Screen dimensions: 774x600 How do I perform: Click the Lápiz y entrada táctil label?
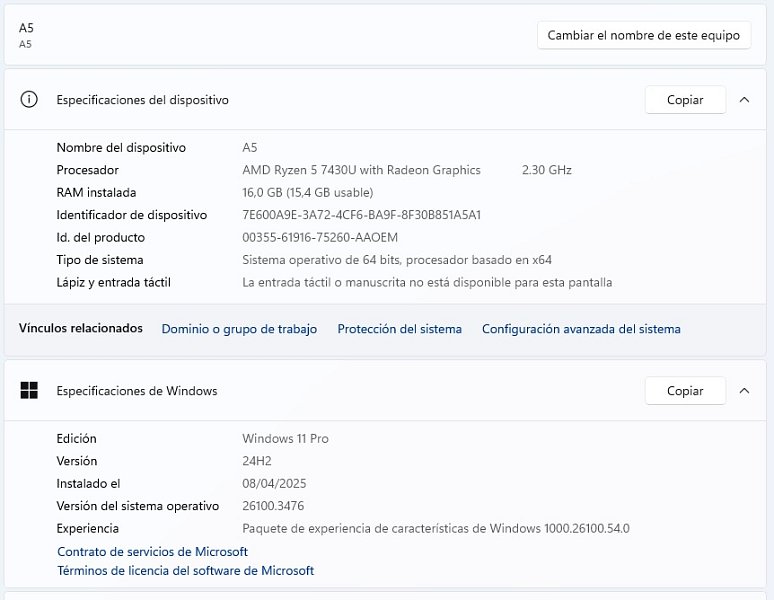[x=114, y=283]
